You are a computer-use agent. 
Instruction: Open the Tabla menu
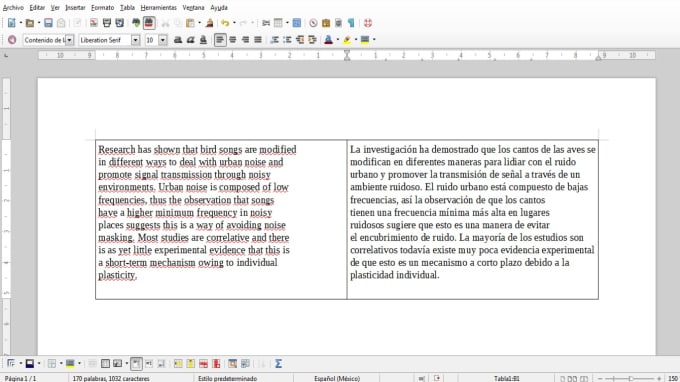127,7
